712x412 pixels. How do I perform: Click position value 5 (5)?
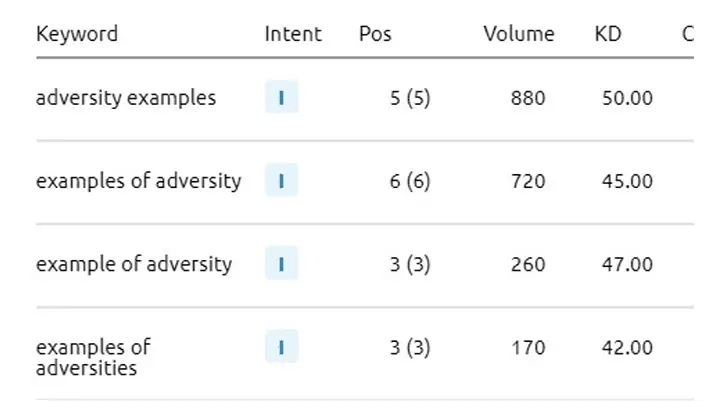pos(410,98)
